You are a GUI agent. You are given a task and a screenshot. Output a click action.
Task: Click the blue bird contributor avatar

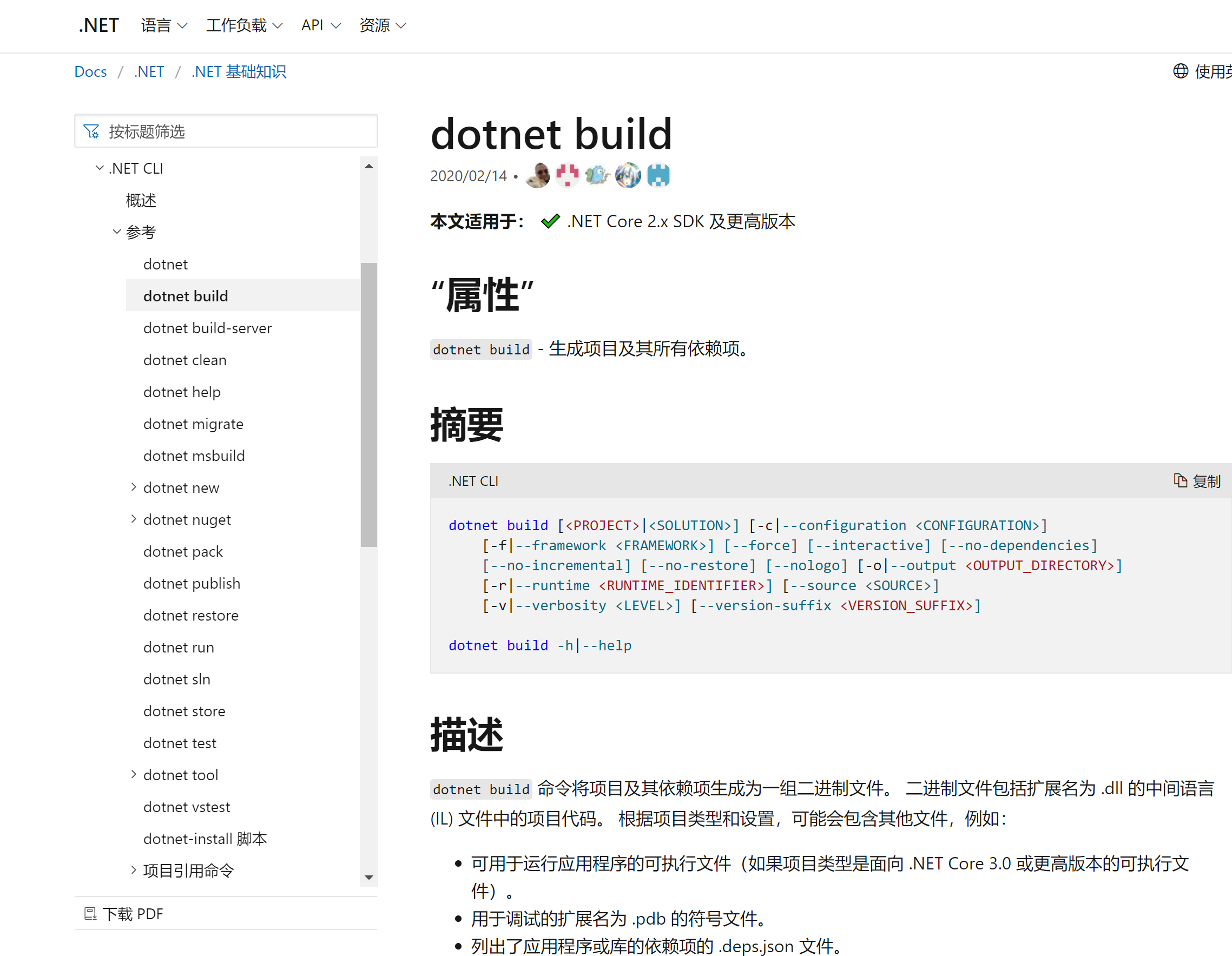pyautogui.click(x=598, y=175)
